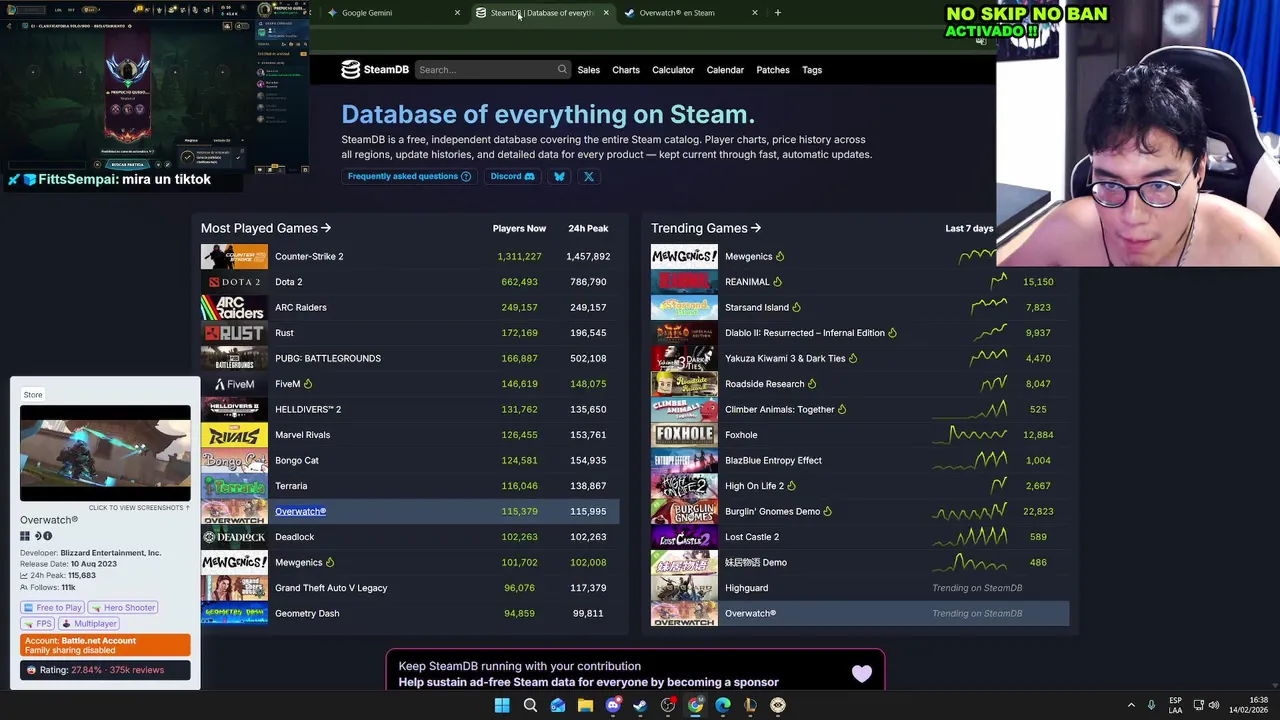
Task: Click the magnifier icon in SteamDB search
Action: (x=562, y=70)
